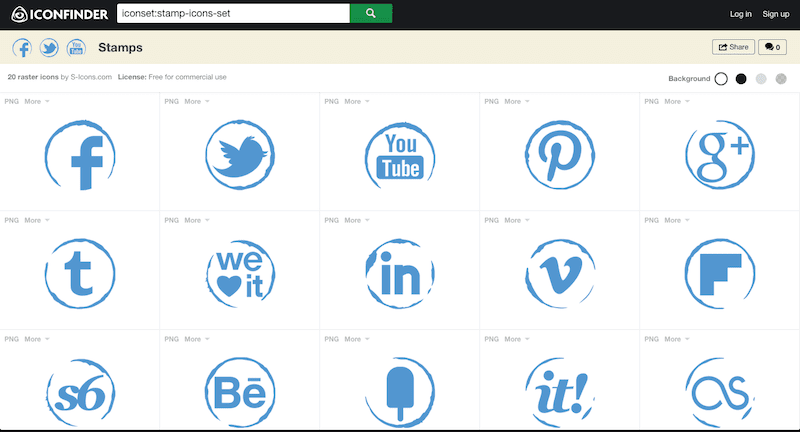Select the light gray background swatch
Image resolution: width=800 pixels, height=432 pixels.
click(x=761, y=78)
